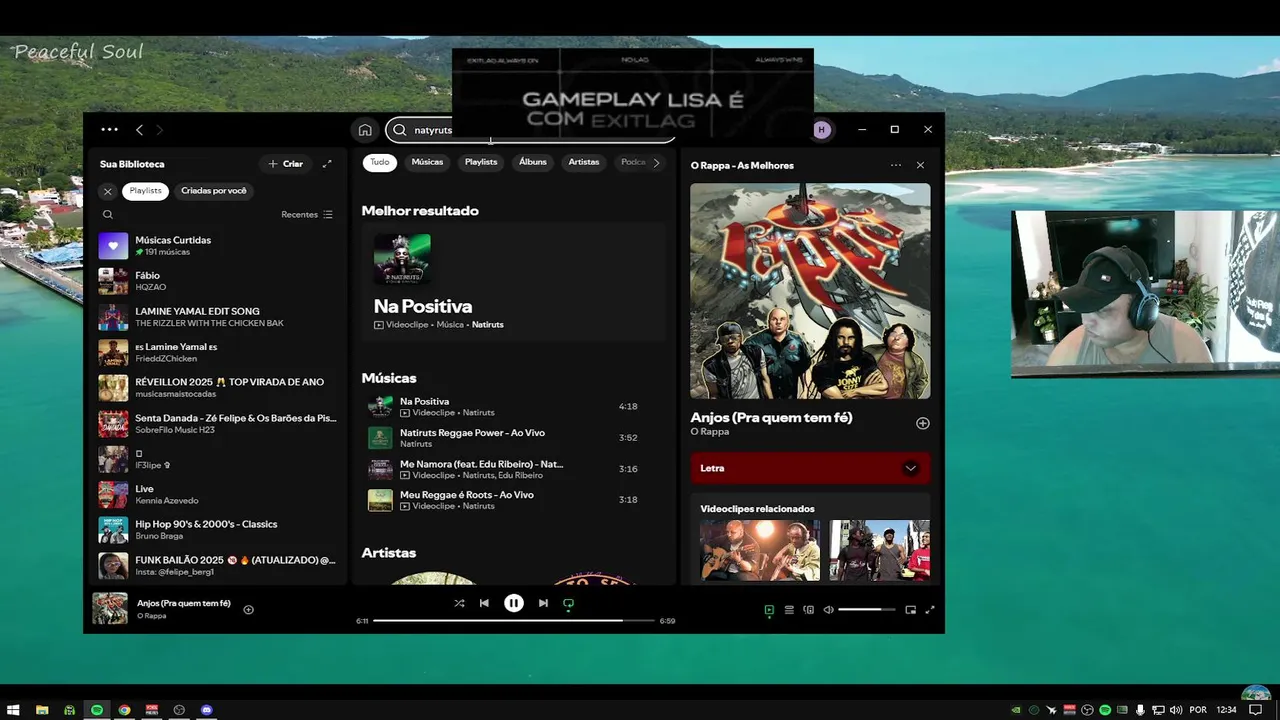Click the now playing bar album thumbnail

110,608
